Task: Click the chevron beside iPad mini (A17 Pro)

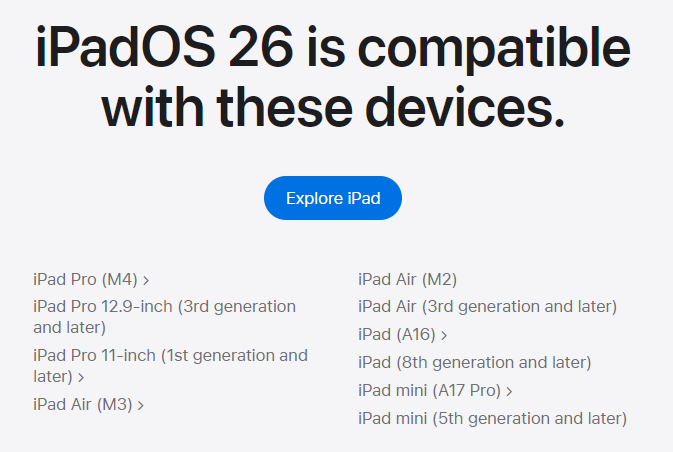Action: [x=509, y=391]
